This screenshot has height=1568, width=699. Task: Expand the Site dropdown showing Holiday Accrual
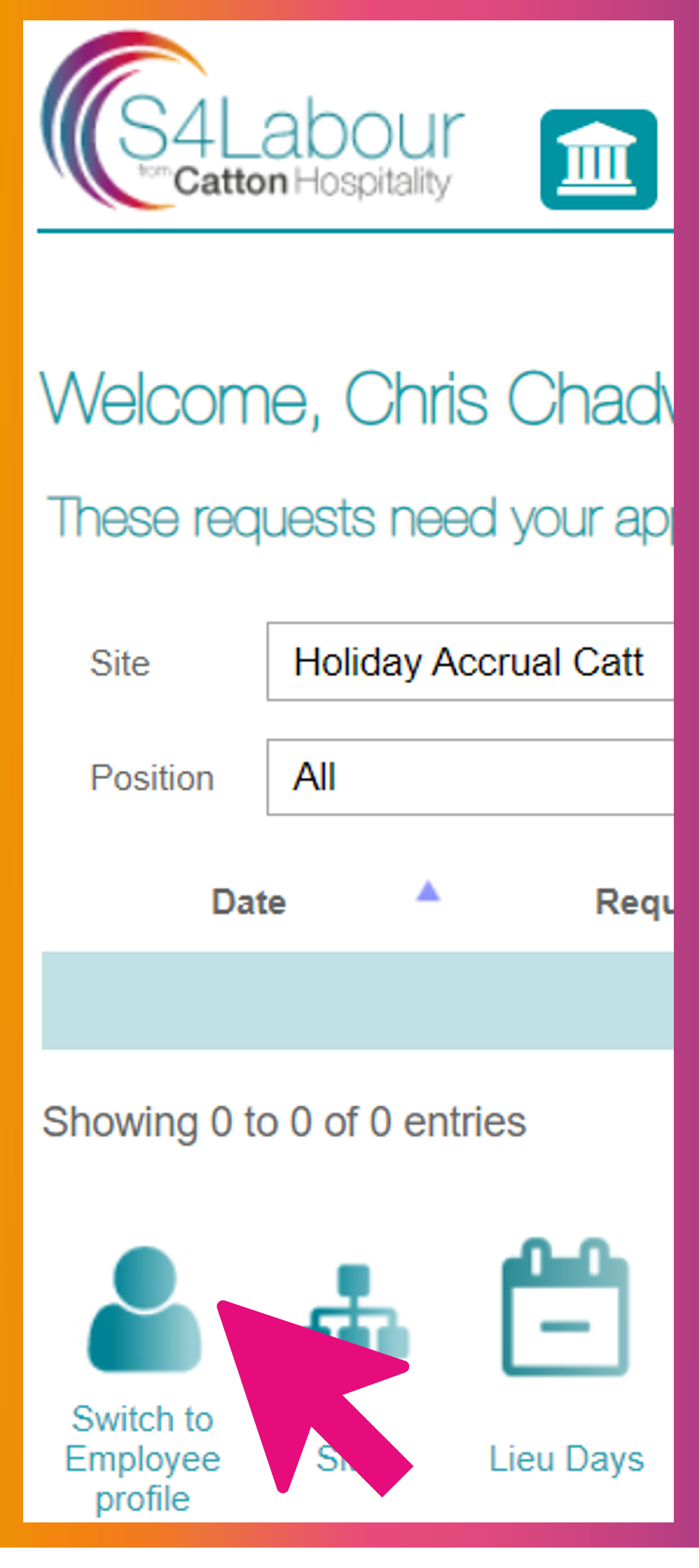[x=470, y=661]
